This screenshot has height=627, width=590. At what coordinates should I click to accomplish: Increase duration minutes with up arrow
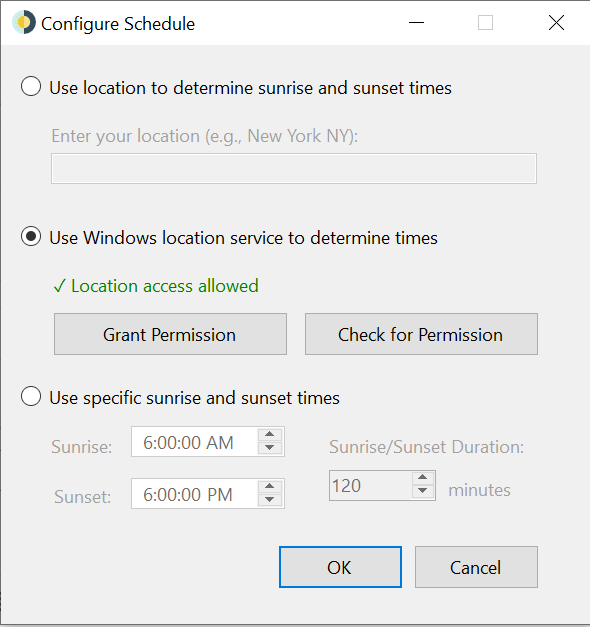(x=423, y=477)
